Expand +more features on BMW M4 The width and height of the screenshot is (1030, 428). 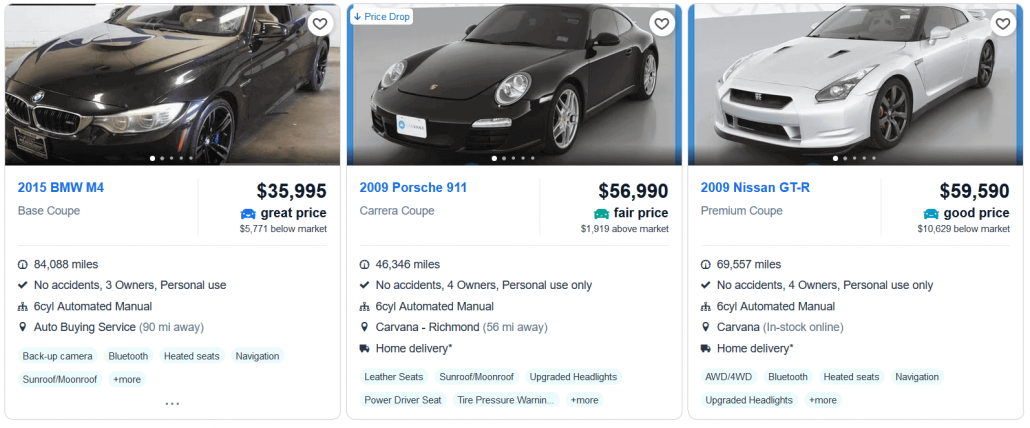[x=127, y=379]
